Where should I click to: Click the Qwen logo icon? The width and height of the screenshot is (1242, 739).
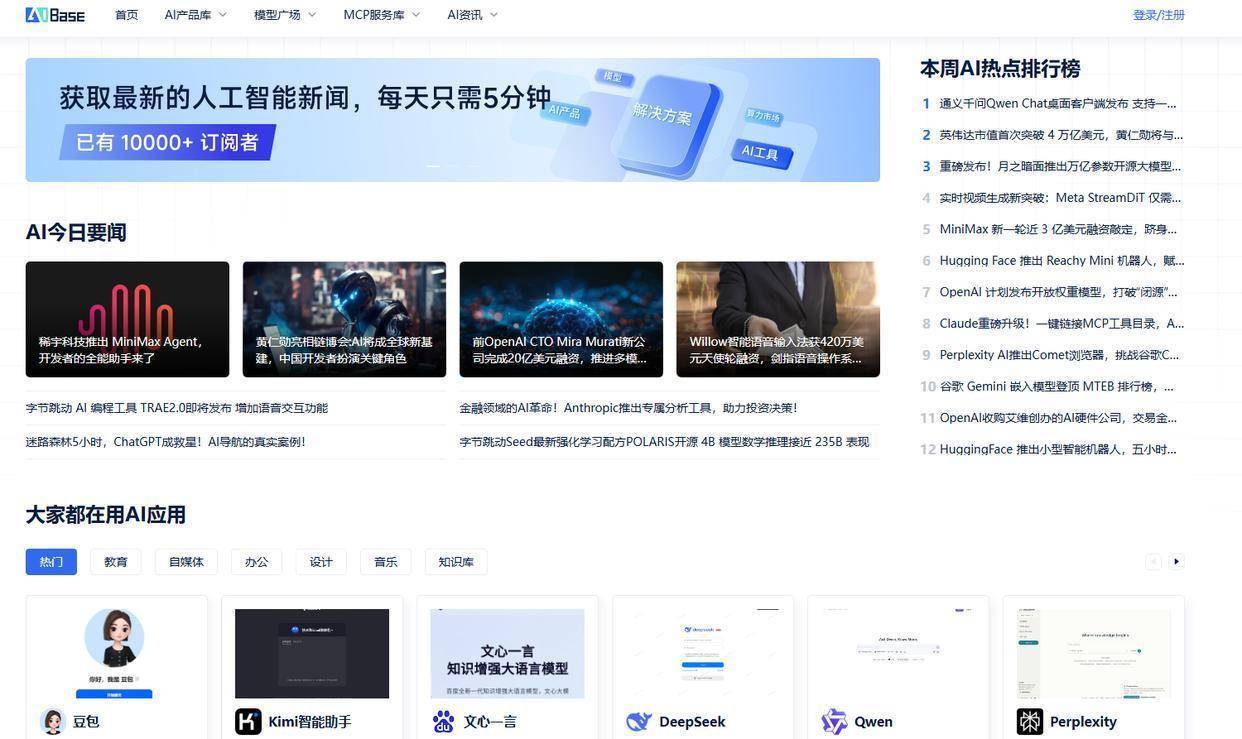click(834, 721)
